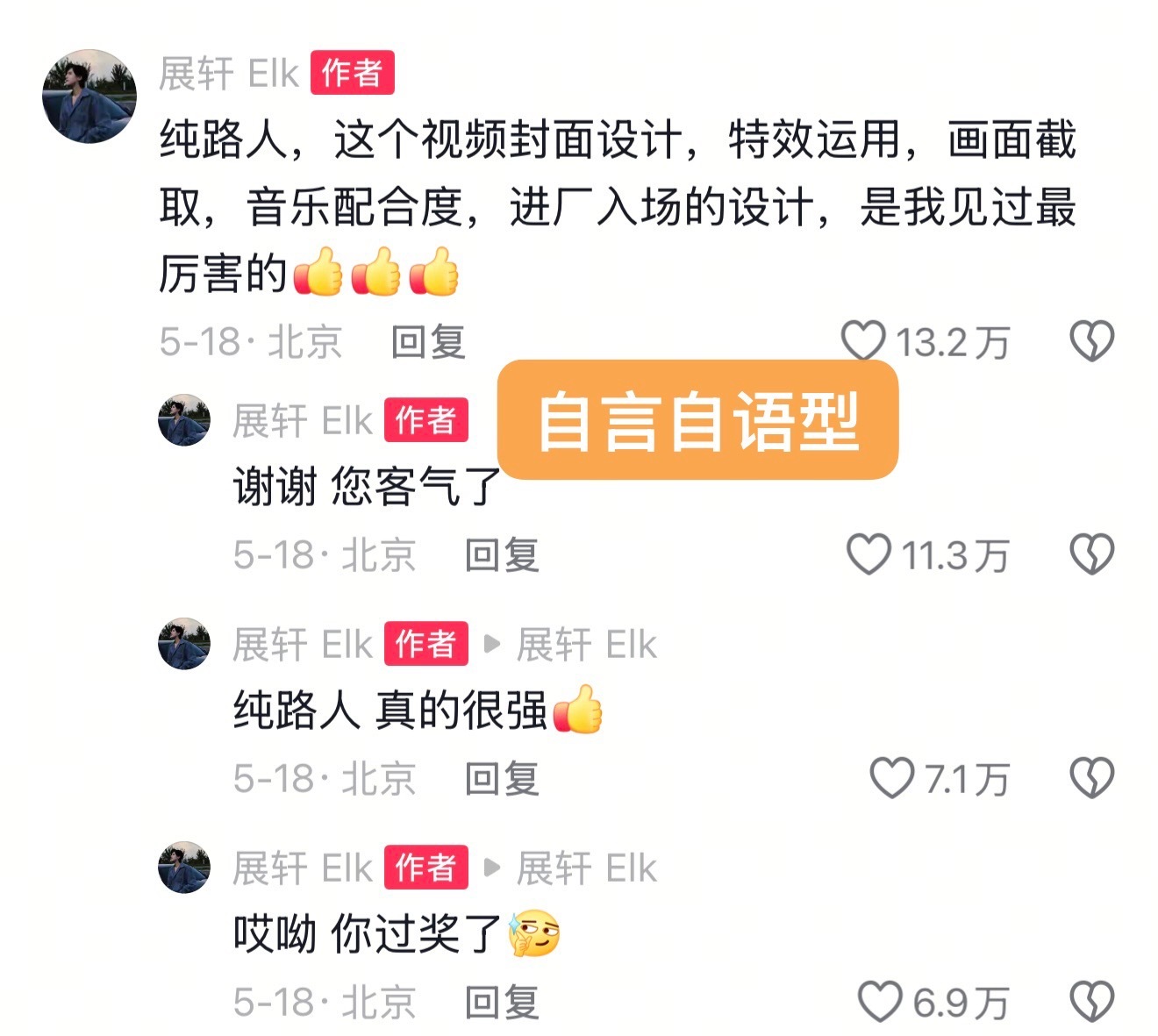The width and height of the screenshot is (1158, 1036).
Task: Like the 纯路人 真的很强 reply
Action: point(891,778)
